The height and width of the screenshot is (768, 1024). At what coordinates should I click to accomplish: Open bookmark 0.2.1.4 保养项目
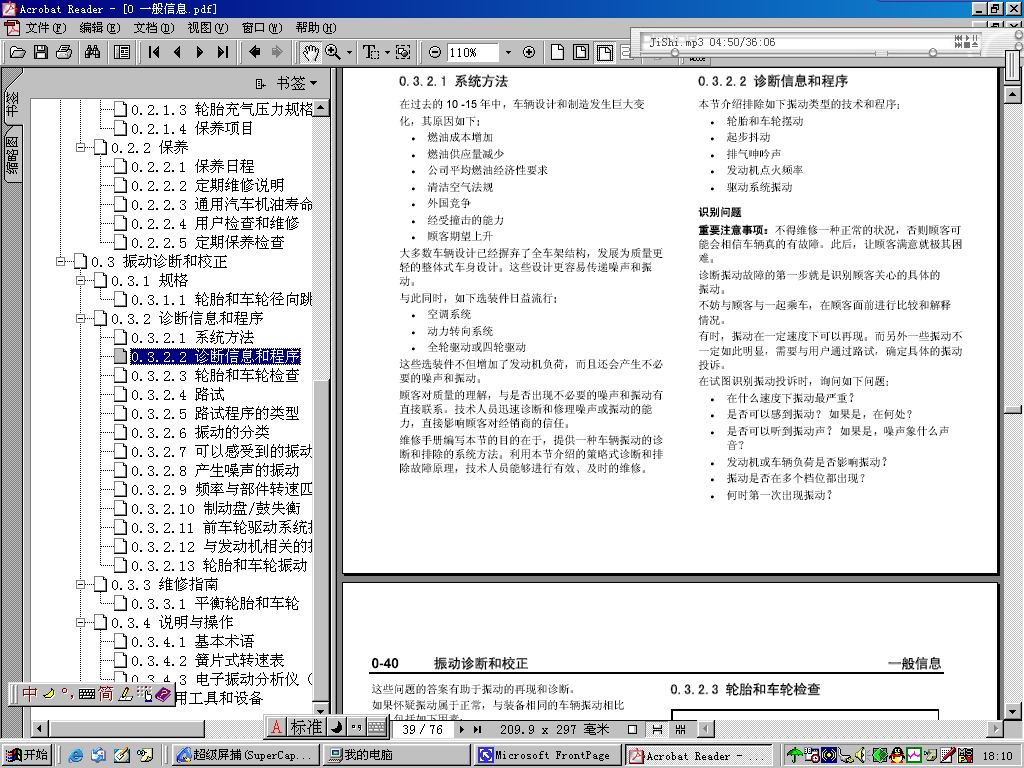pyautogui.click(x=192, y=129)
